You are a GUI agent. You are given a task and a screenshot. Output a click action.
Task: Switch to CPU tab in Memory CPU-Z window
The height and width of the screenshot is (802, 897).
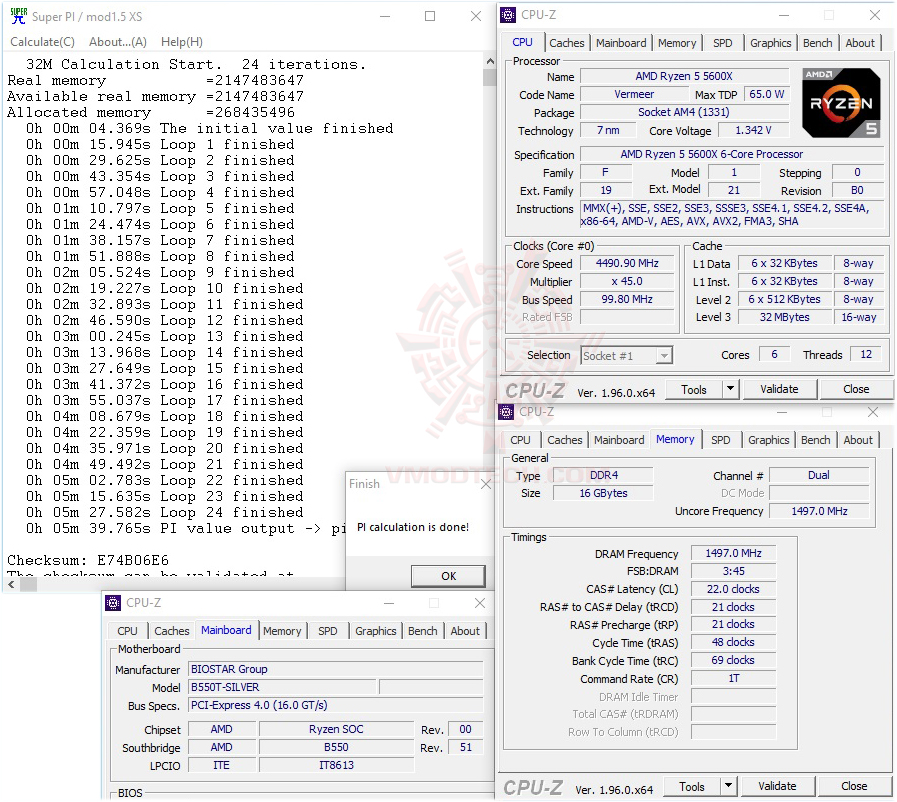[x=520, y=440]
